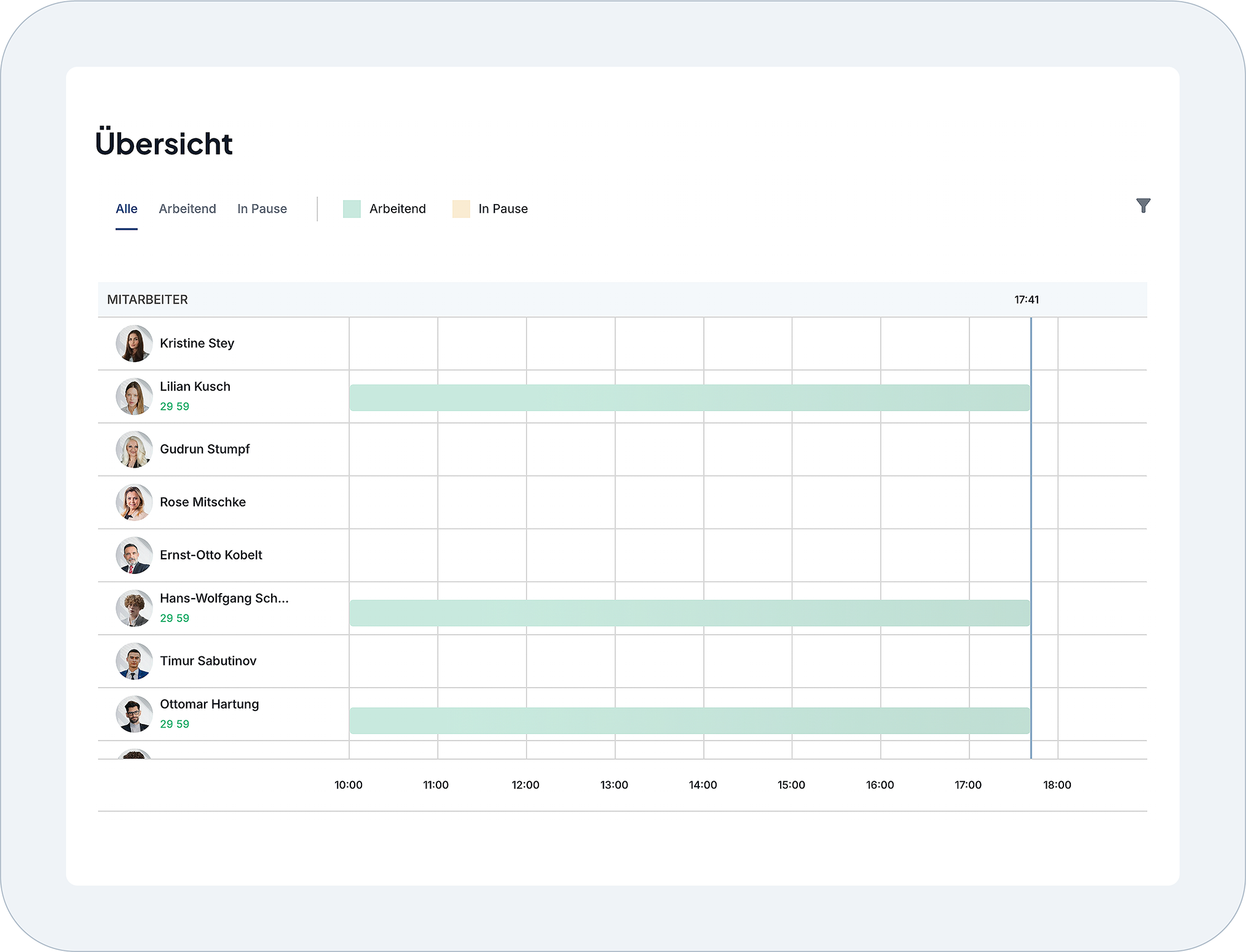
Task: Click the 14:00 time axis label
Action: point(703,785)
